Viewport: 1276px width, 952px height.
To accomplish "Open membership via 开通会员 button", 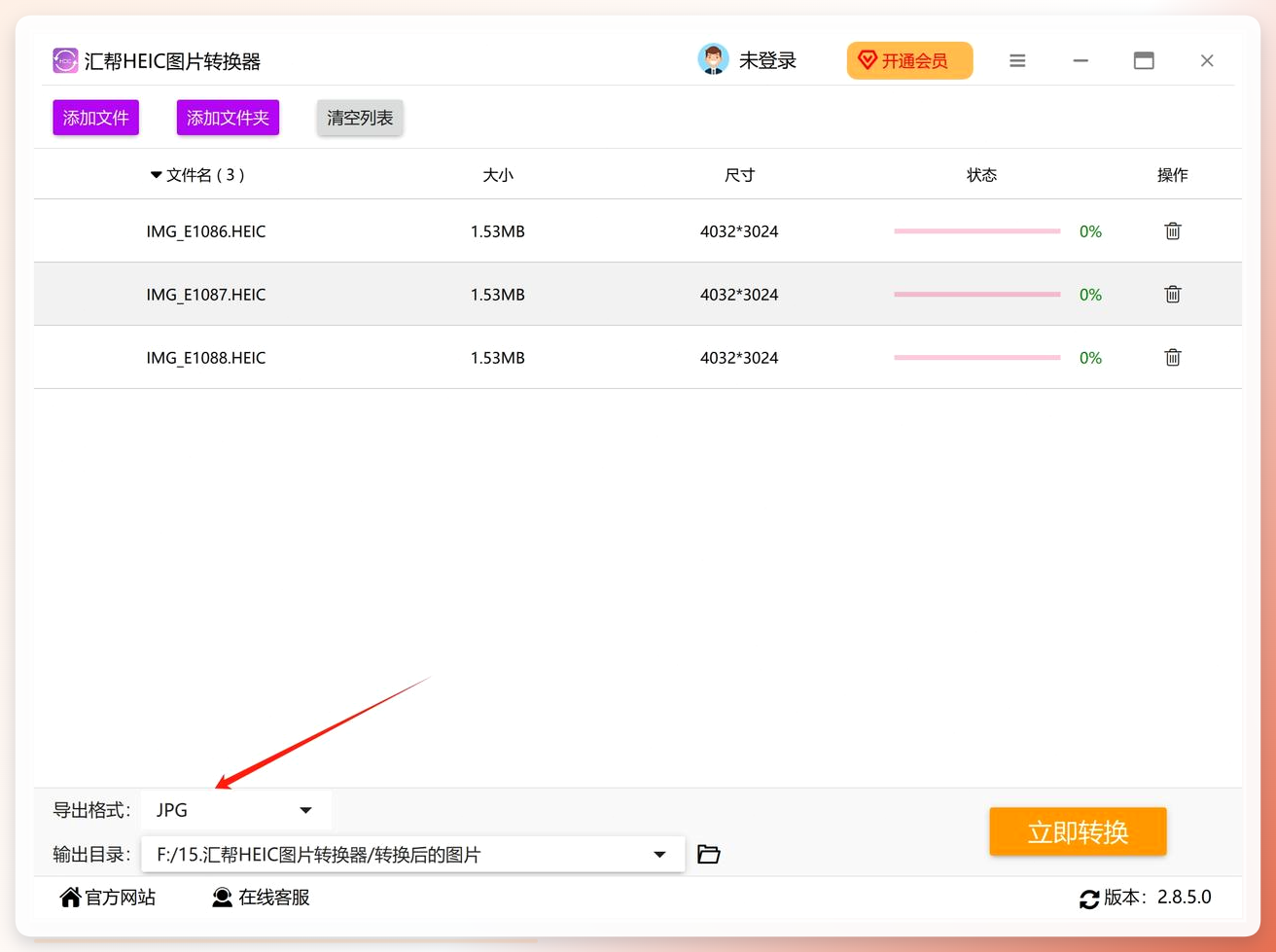I will click(909, 60).
